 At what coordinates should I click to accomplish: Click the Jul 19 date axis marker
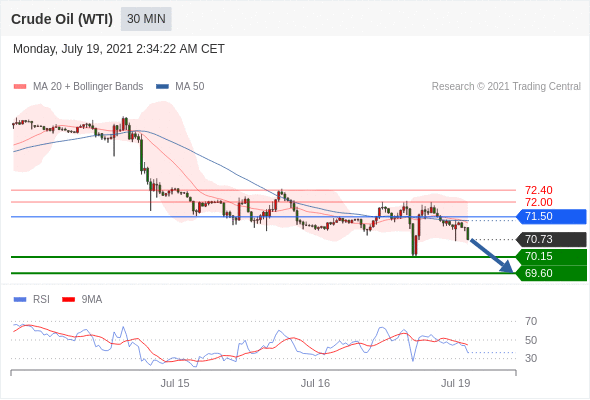coord(455,383)
